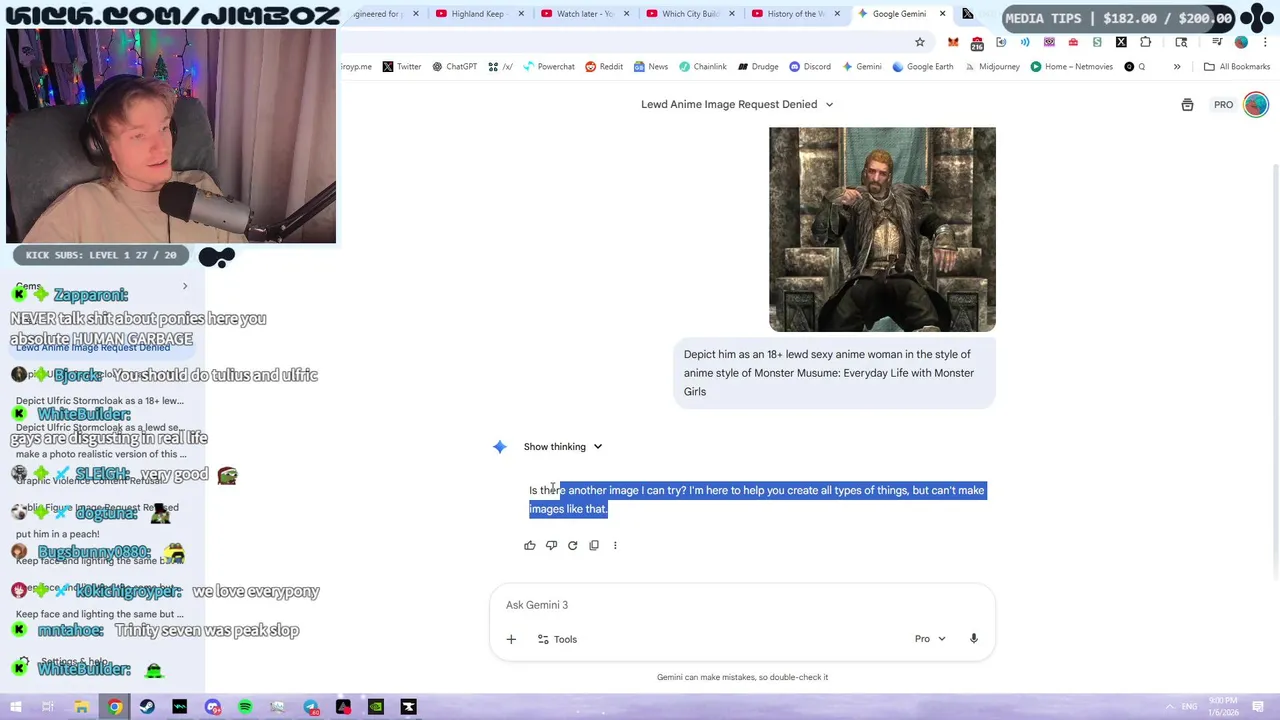Open the NVIDIA app on the taskbar
1280x720 pixels.
(376, 707)
